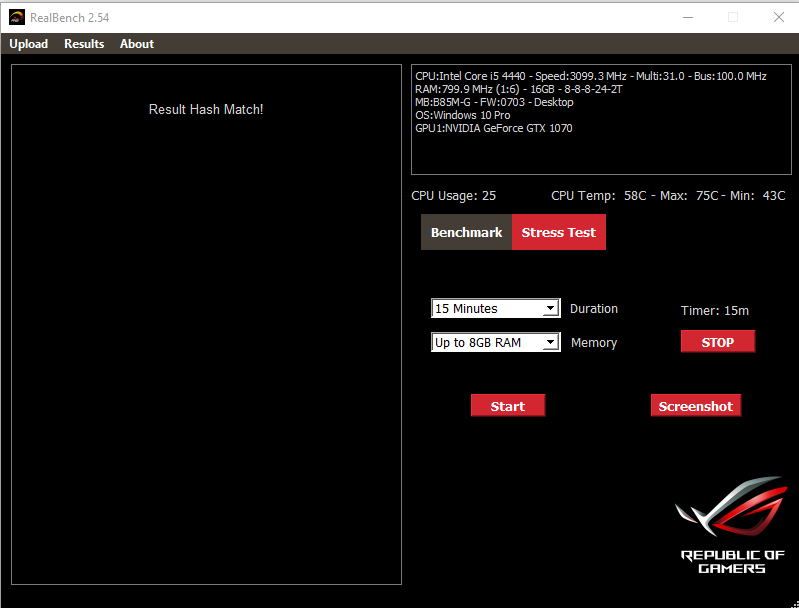Minimize the RealBench window
Screen dimensions: 799x608
point(687,17)
